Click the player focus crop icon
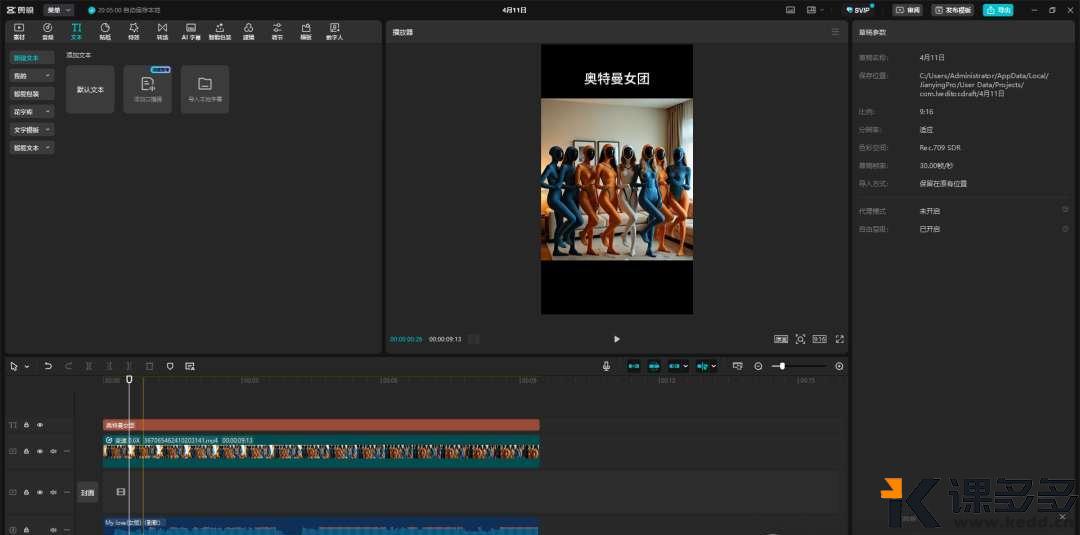This screenshot has width=1080, height=535. tap(800, 339)
